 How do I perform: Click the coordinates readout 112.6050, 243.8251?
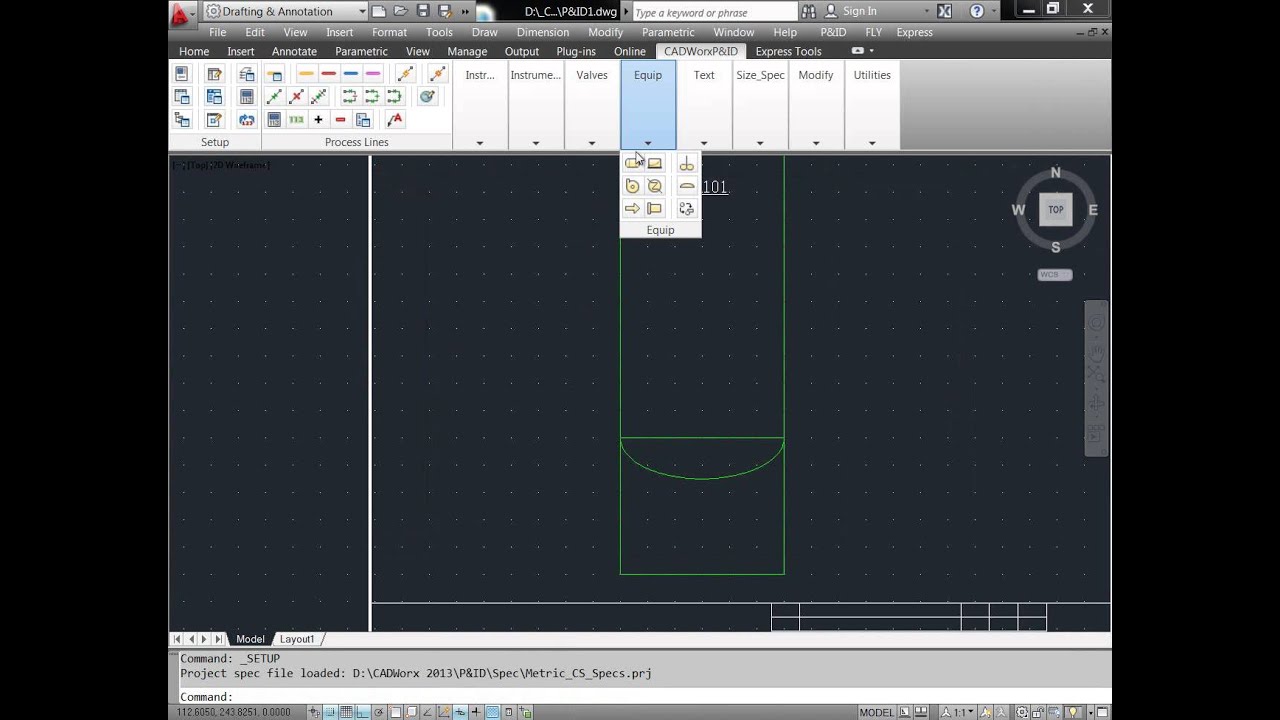tap(234, 712)
